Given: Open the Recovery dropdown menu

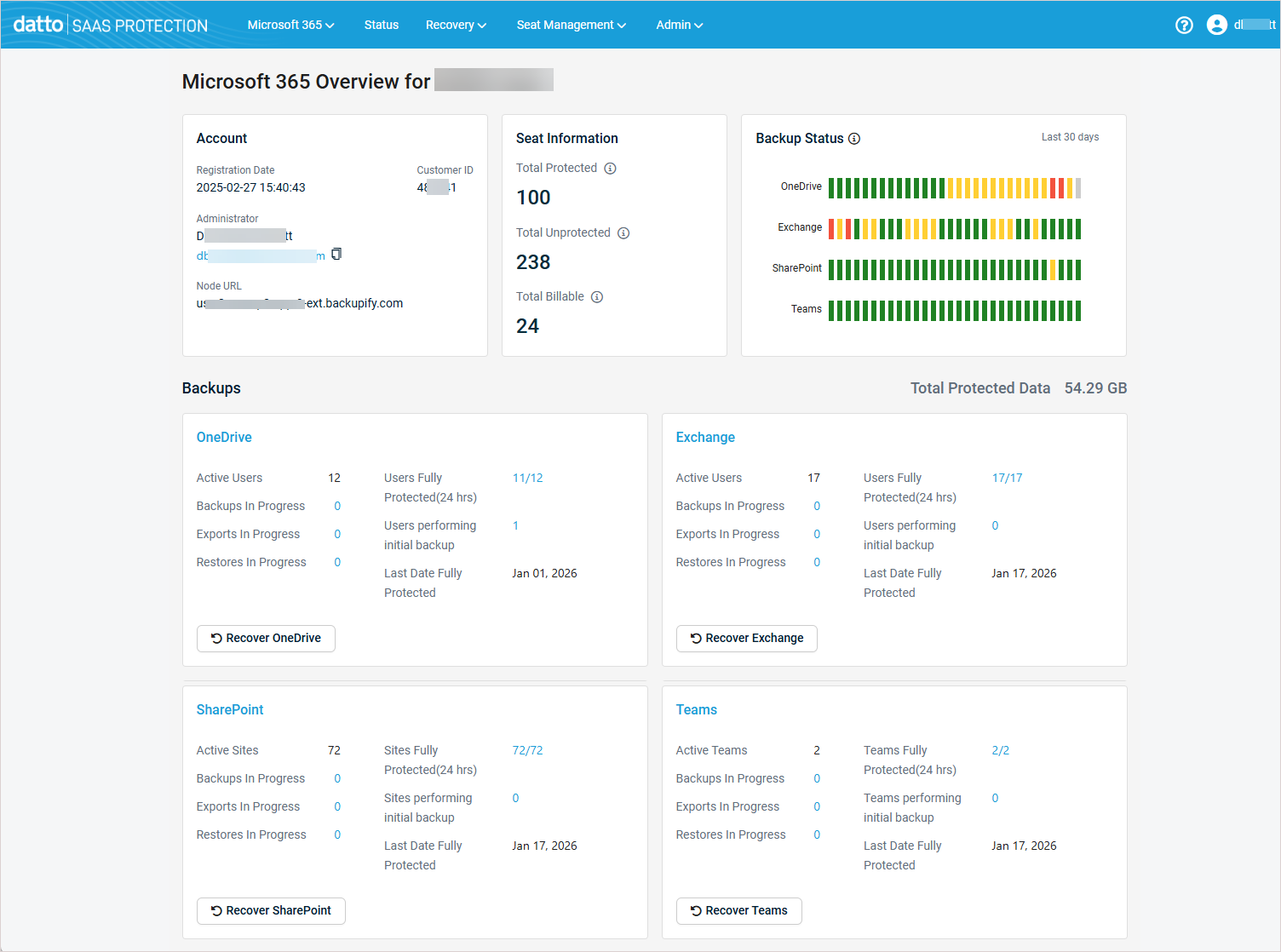Looking at the screenshot, I should [456, 25].
